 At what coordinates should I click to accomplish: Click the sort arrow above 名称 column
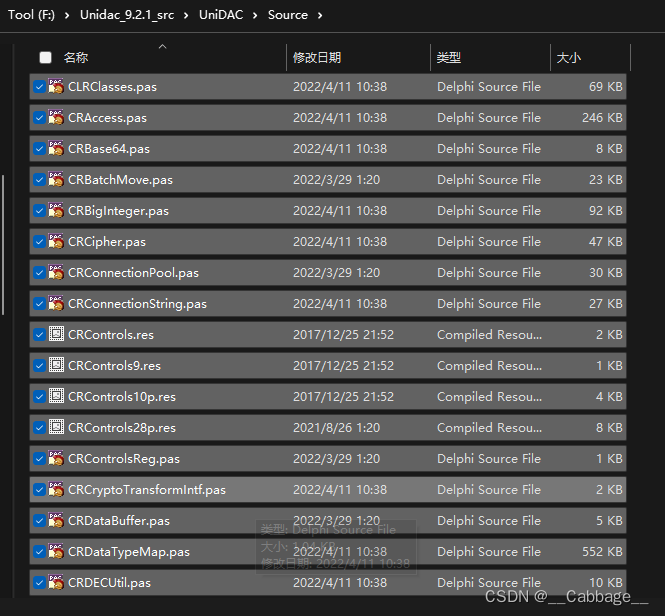pos(162,46)
